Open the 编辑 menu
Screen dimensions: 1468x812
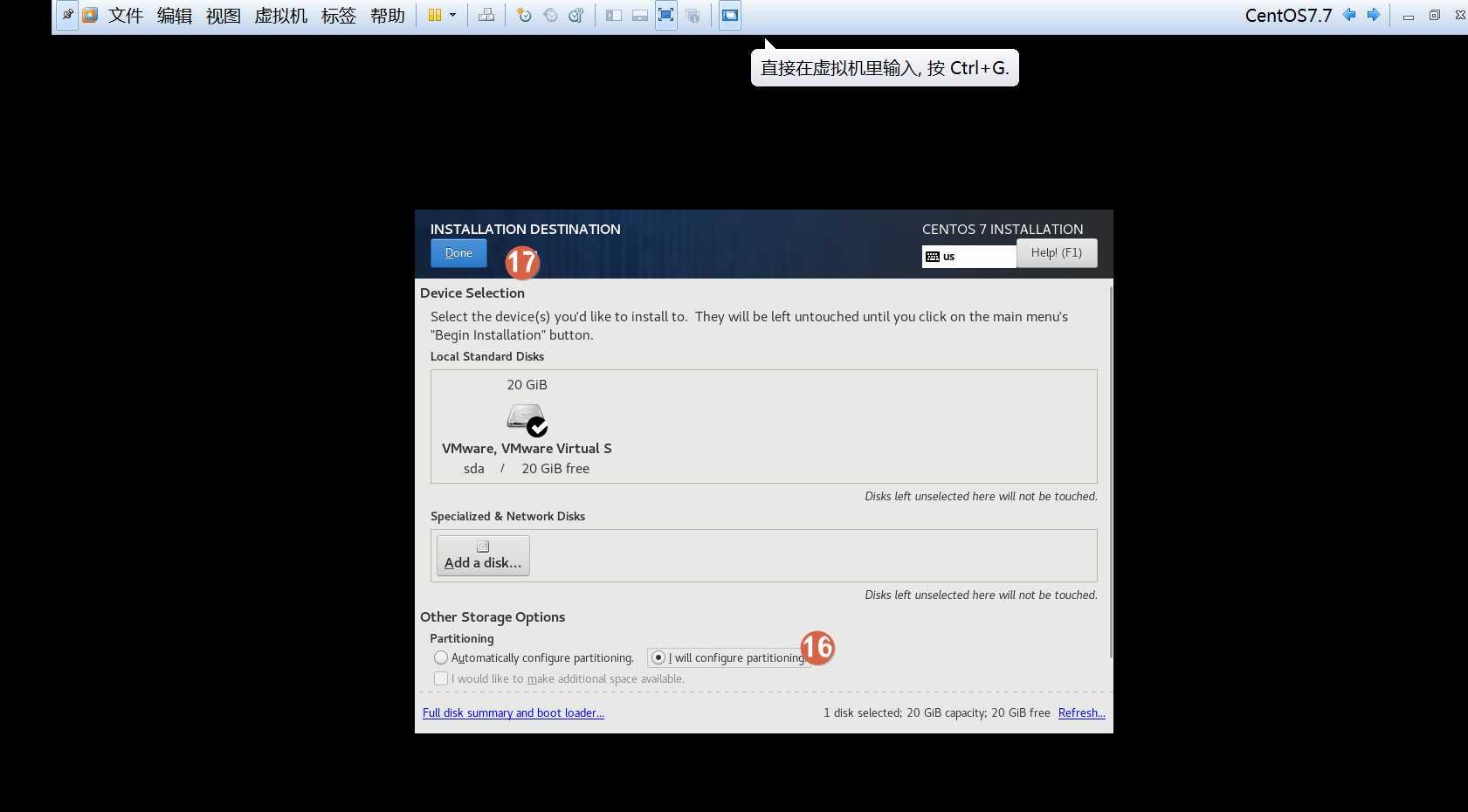coord(175,16)
